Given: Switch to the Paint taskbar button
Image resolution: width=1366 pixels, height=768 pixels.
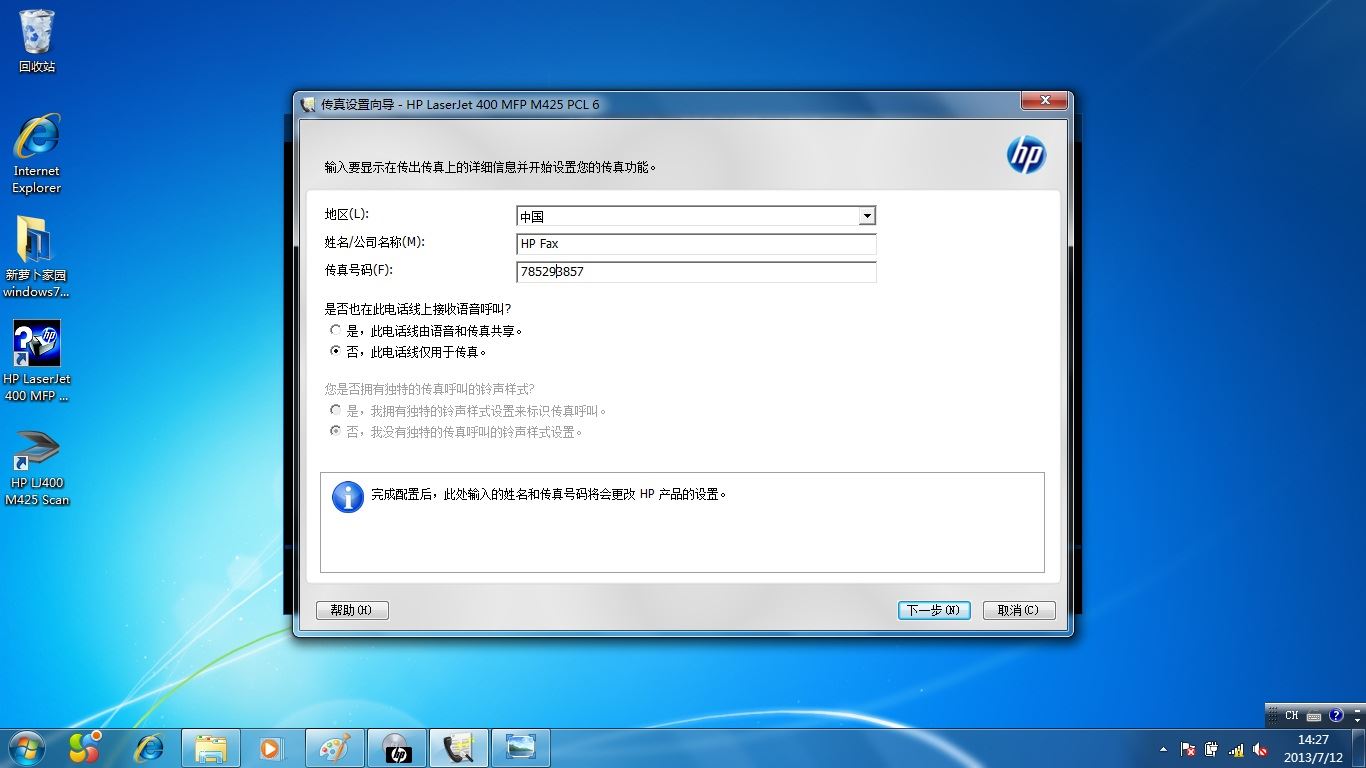Looking at the screenshot, I should click(335, 748).
